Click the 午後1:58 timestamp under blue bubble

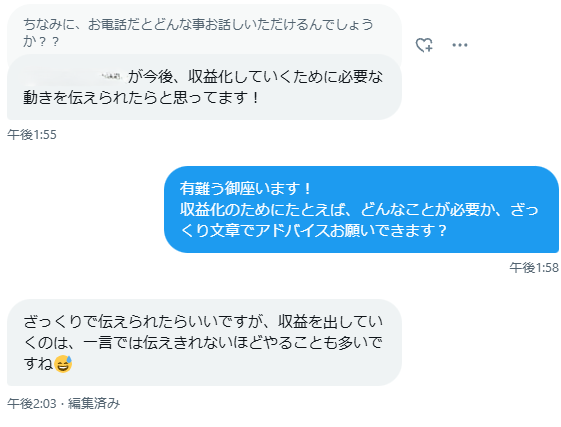[x=534, y=268]
